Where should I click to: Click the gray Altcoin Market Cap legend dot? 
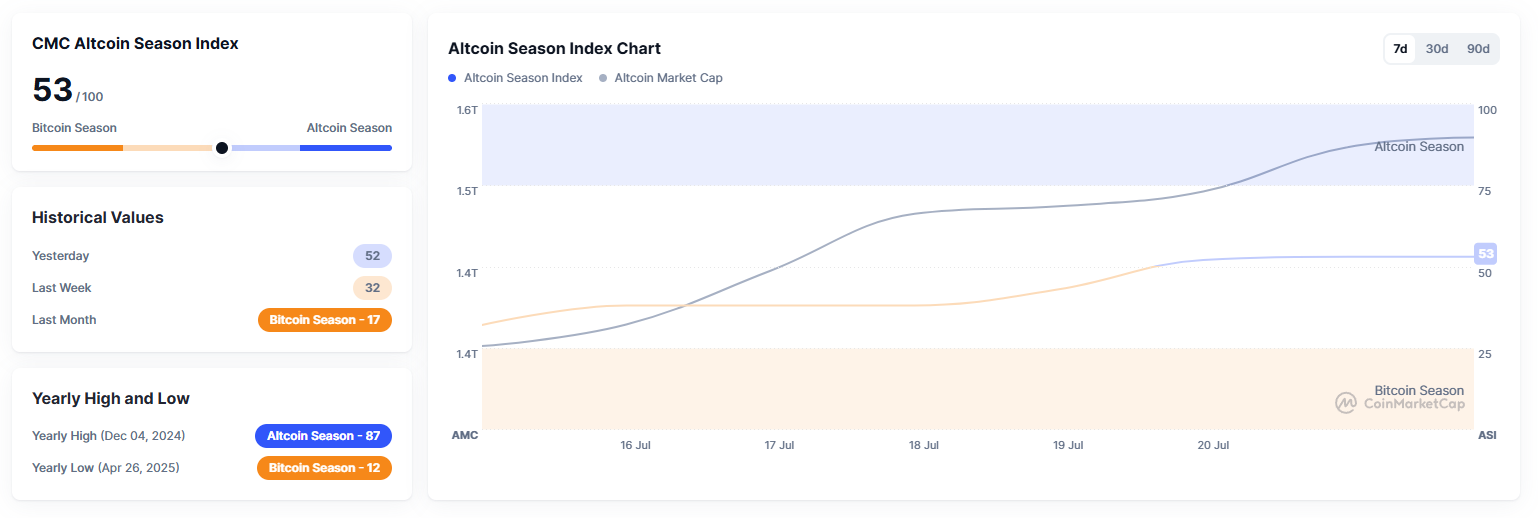coord(603,78)
